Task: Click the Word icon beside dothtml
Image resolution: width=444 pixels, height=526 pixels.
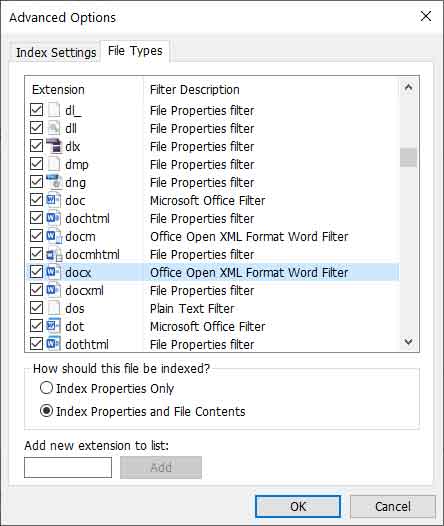Action: (54, 344)
